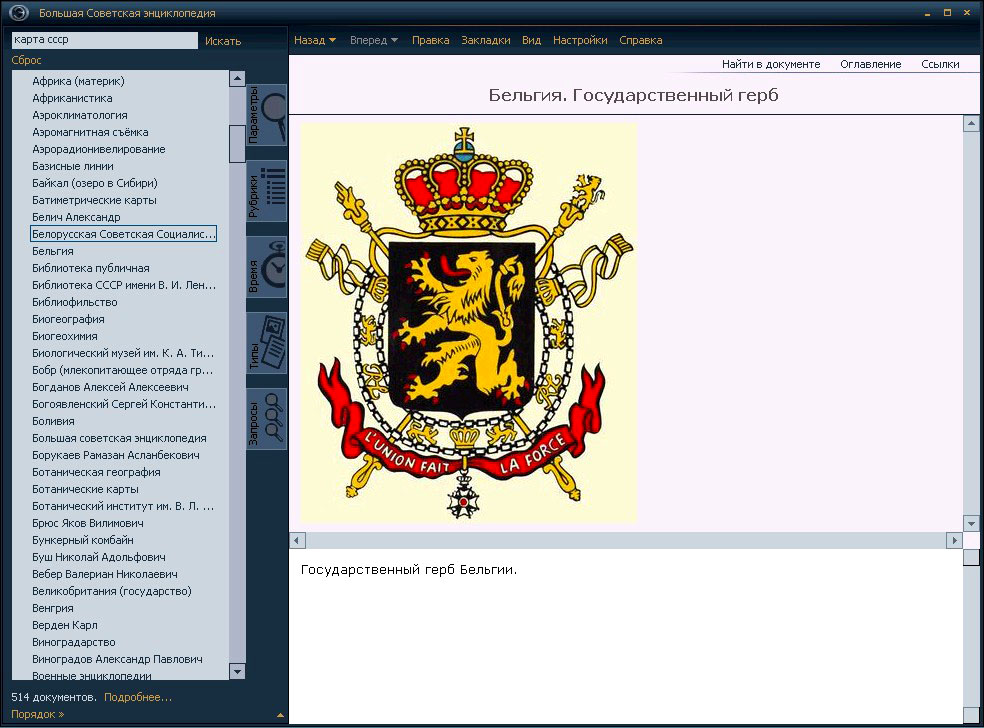Click the down arrow of the article list scrollbar
The image size is (984, 728).
pos(237,672)
